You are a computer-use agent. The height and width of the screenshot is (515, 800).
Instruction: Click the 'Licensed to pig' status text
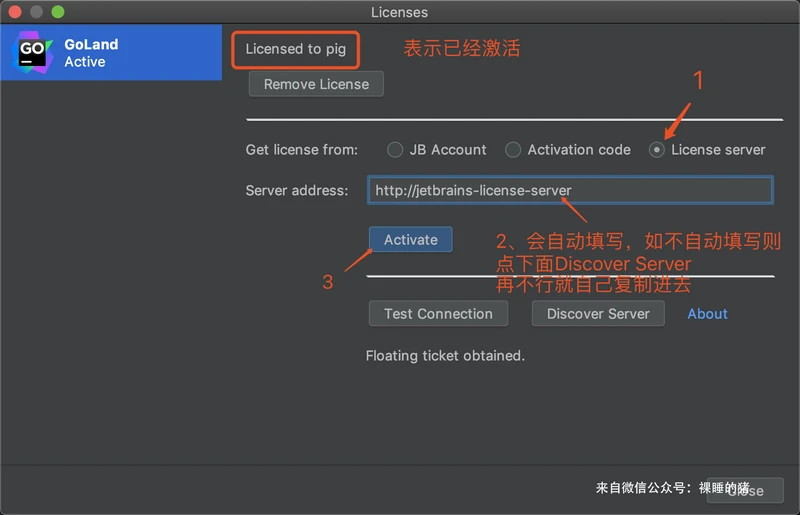[295, 49]
